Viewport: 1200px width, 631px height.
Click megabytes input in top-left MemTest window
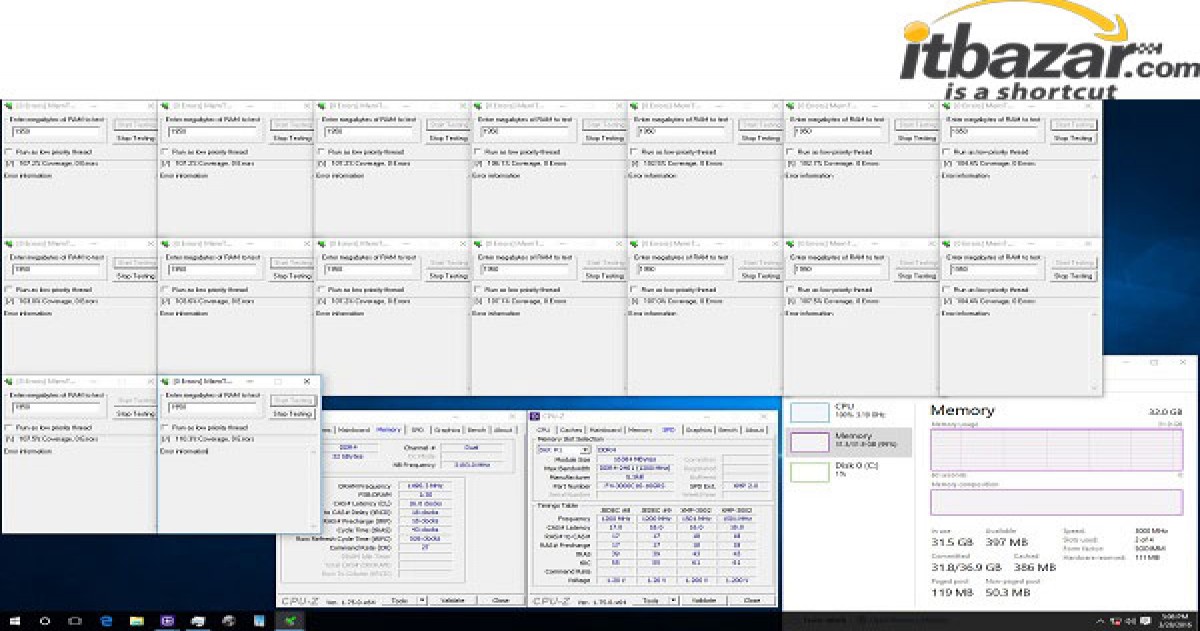point(58,132)
